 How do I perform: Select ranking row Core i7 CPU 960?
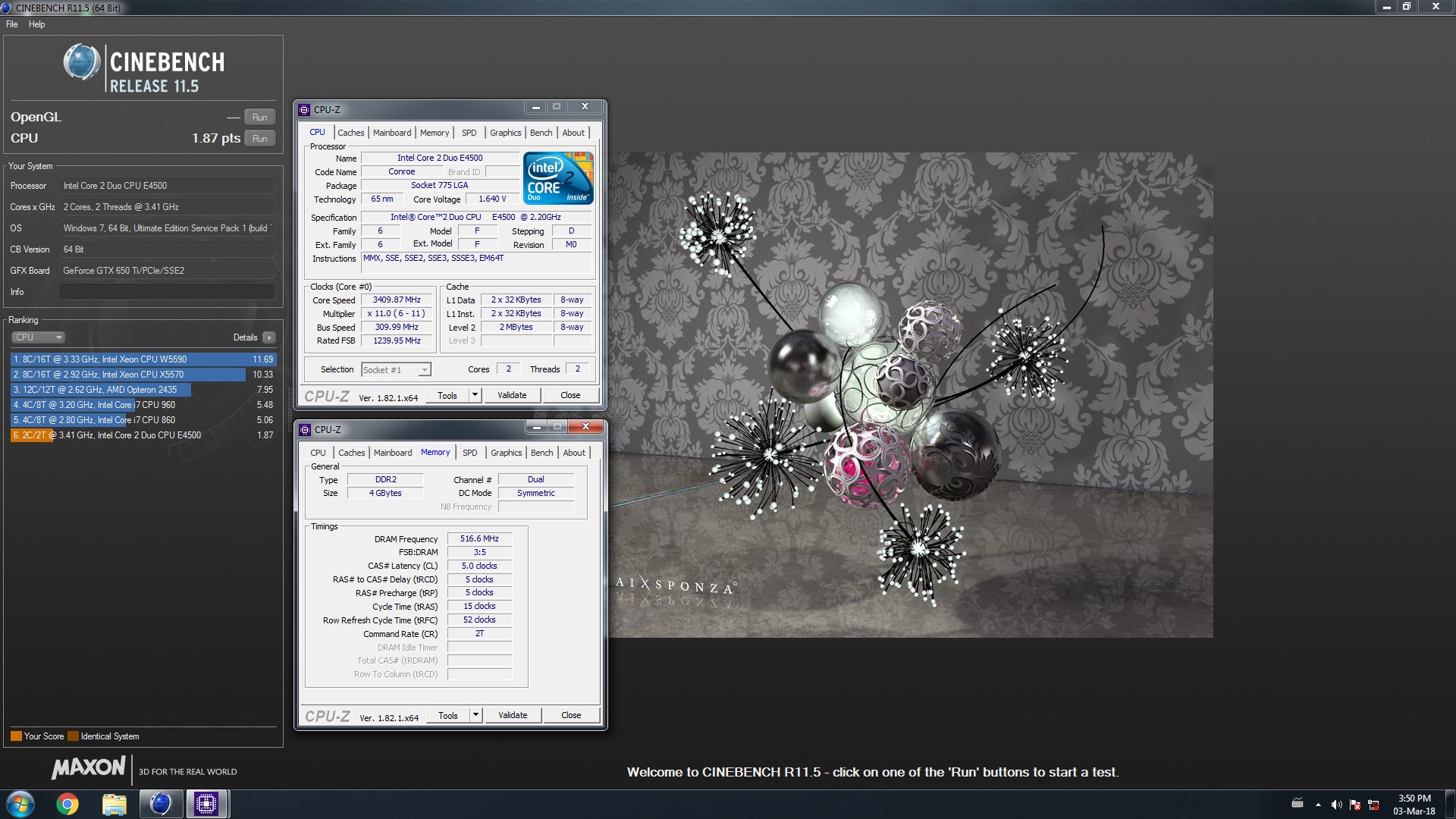[143, 405]
